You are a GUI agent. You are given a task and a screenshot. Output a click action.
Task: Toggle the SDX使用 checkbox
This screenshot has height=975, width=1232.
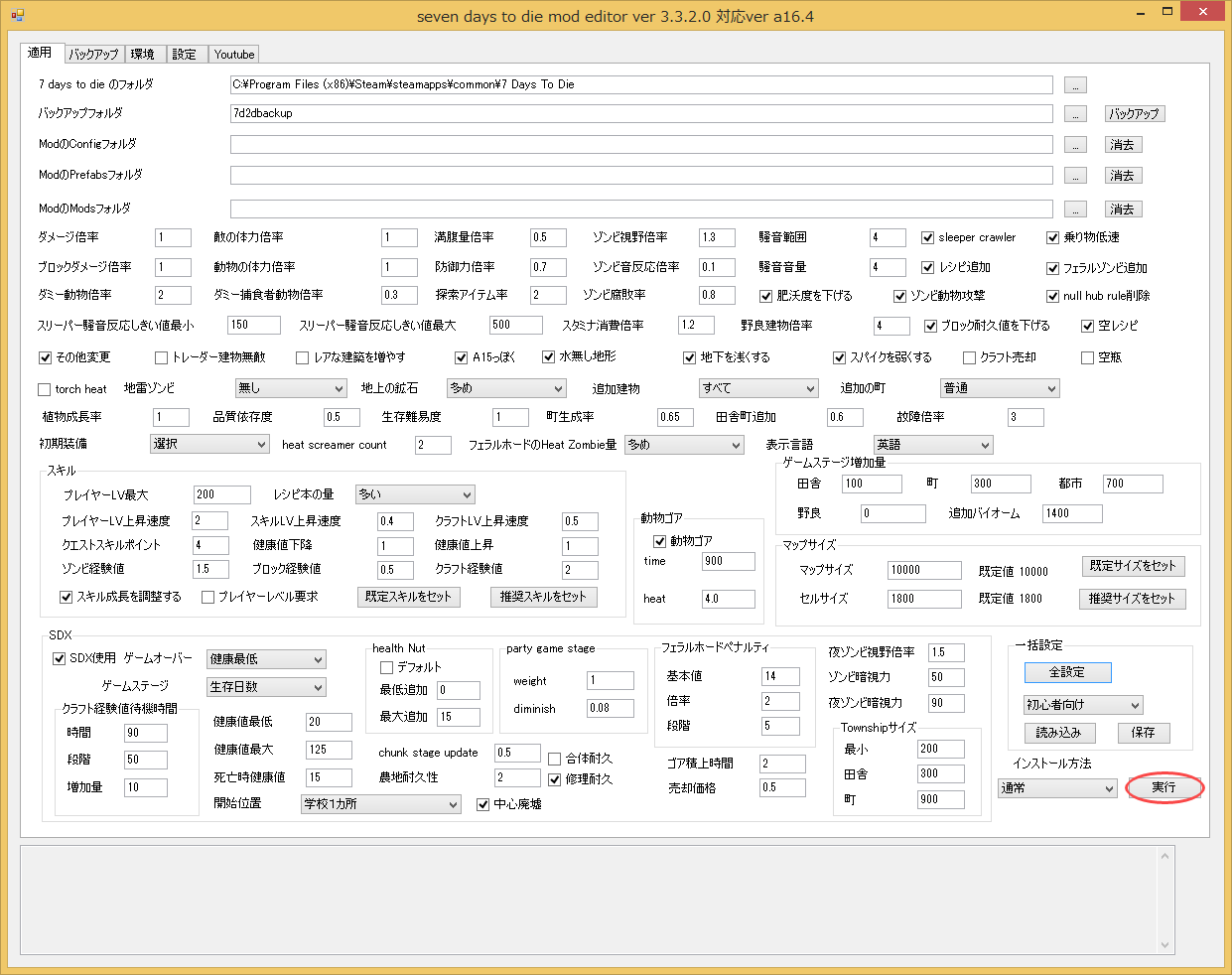(x=59, y=658)
